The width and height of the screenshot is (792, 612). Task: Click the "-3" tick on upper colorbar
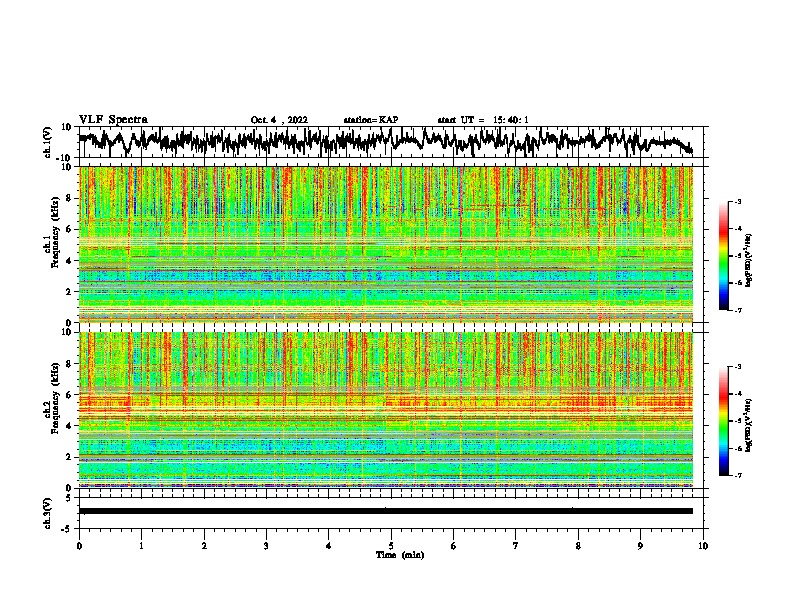(x=737, y=202)
